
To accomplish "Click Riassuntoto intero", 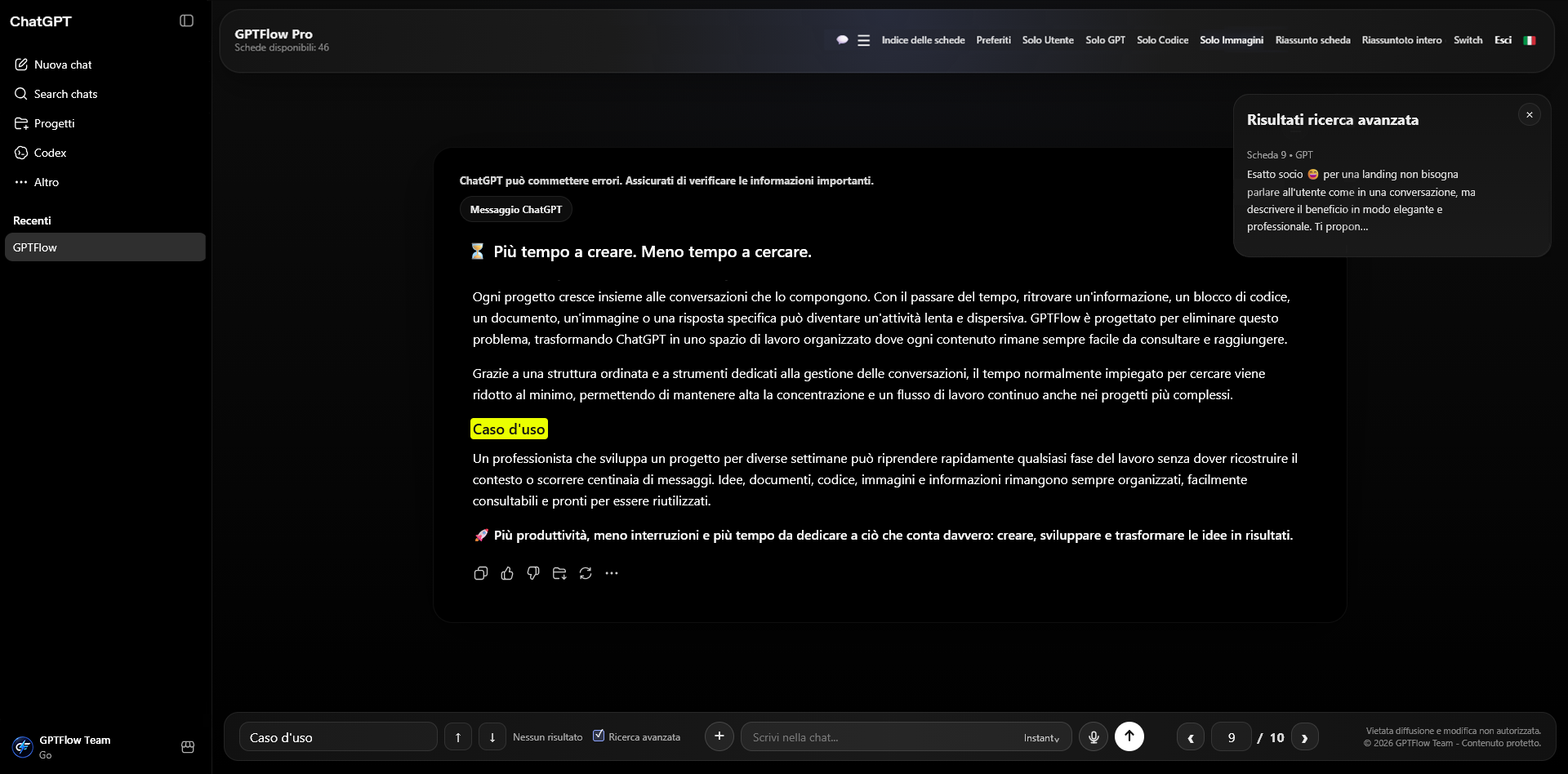I will (1401, 40).
